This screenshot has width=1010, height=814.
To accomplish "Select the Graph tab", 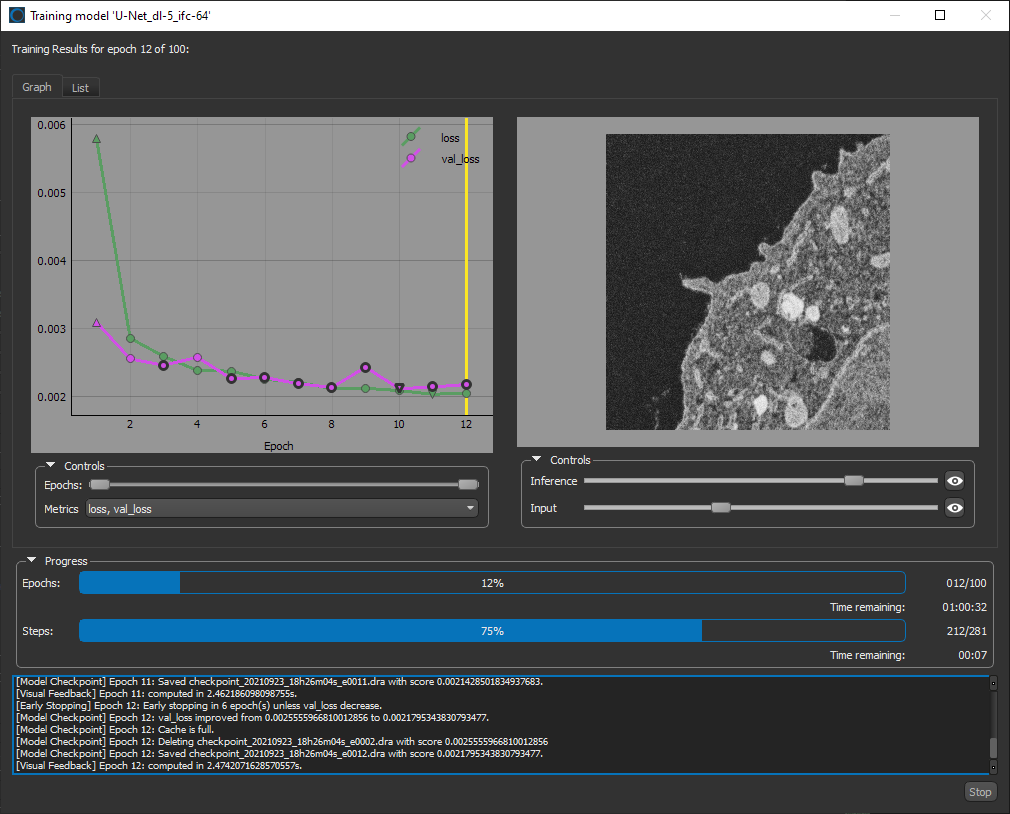I will tap(37, 87).
